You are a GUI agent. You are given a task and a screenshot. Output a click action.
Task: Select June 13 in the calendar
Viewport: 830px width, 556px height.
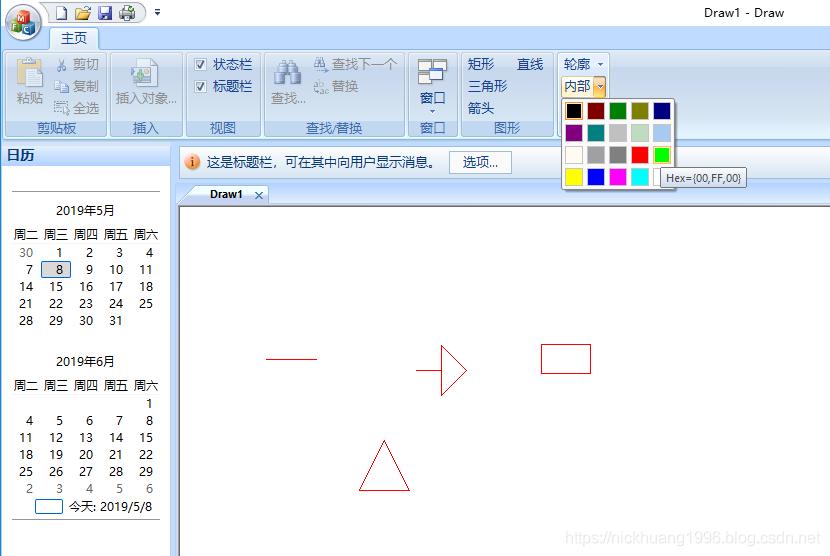[86, 437]
